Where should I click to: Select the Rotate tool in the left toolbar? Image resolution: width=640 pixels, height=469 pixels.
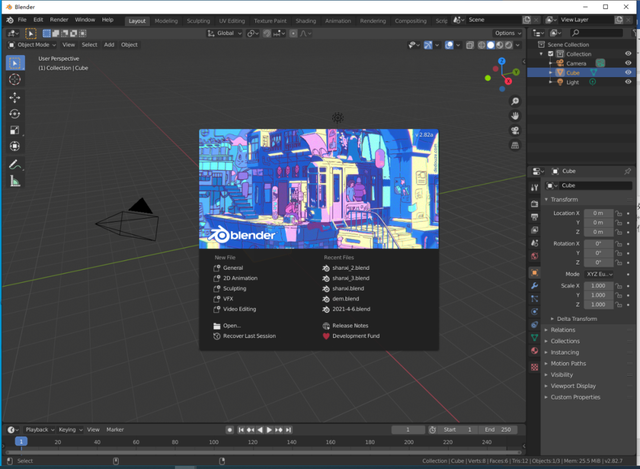[x=15, y=114]
